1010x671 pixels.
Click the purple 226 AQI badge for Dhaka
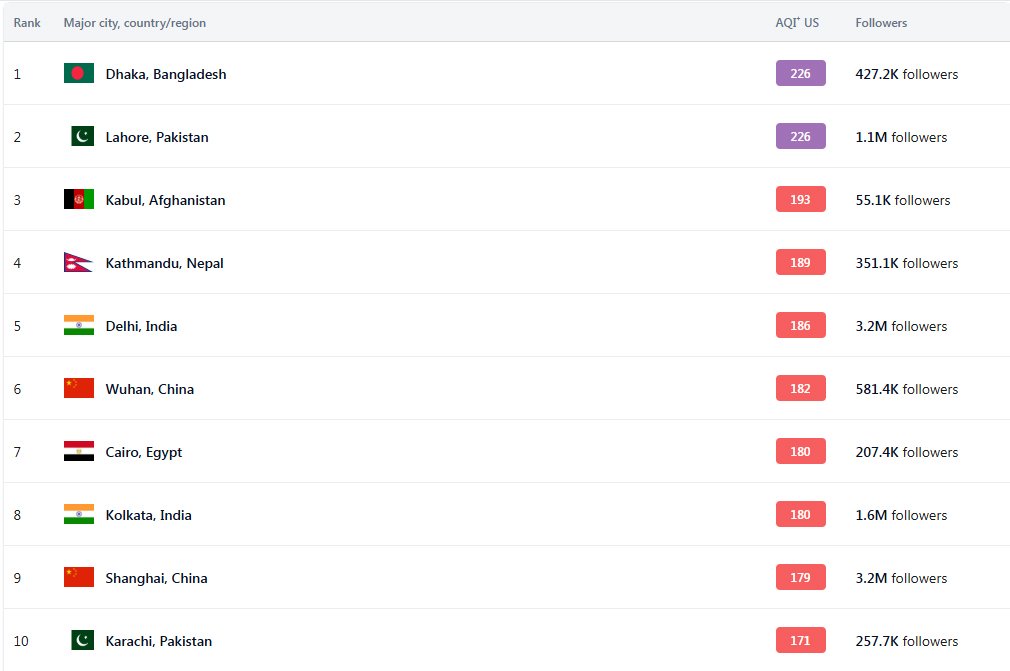[800, 74]
